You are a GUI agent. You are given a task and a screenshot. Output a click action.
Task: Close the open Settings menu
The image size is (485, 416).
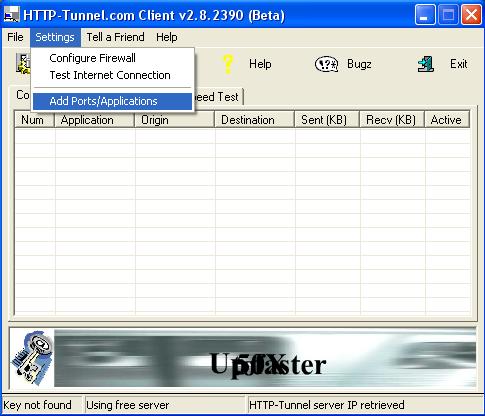pyautogui.click(x=55, y=37)
